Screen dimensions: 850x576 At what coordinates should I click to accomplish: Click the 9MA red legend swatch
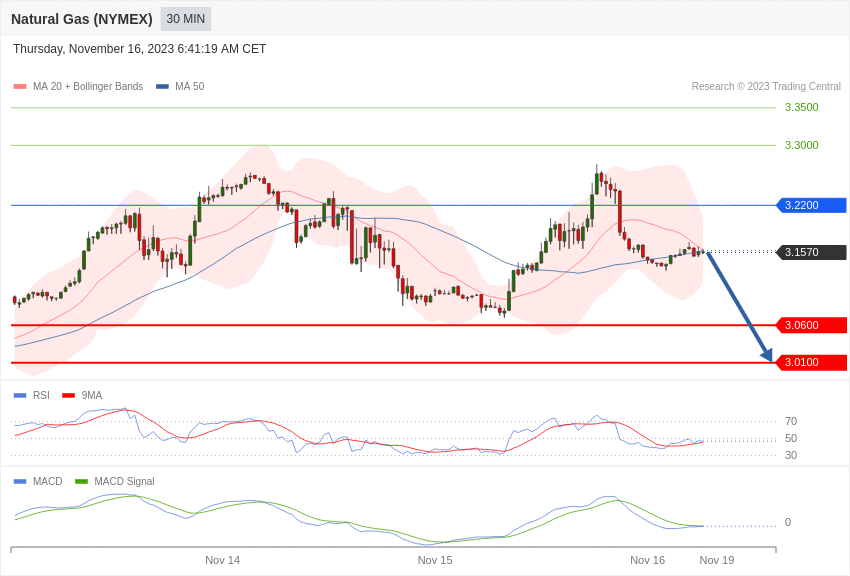(x=69, y=396)
